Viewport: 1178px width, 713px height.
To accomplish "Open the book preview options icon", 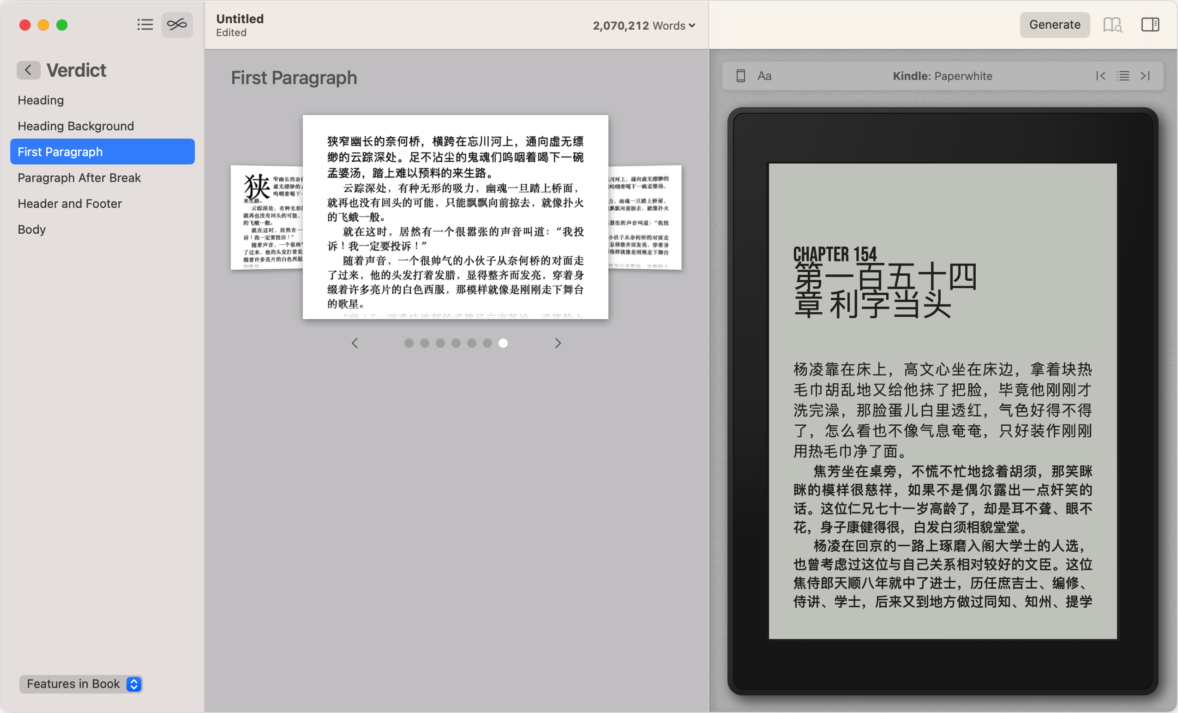I will click(x=1113, y=25).
